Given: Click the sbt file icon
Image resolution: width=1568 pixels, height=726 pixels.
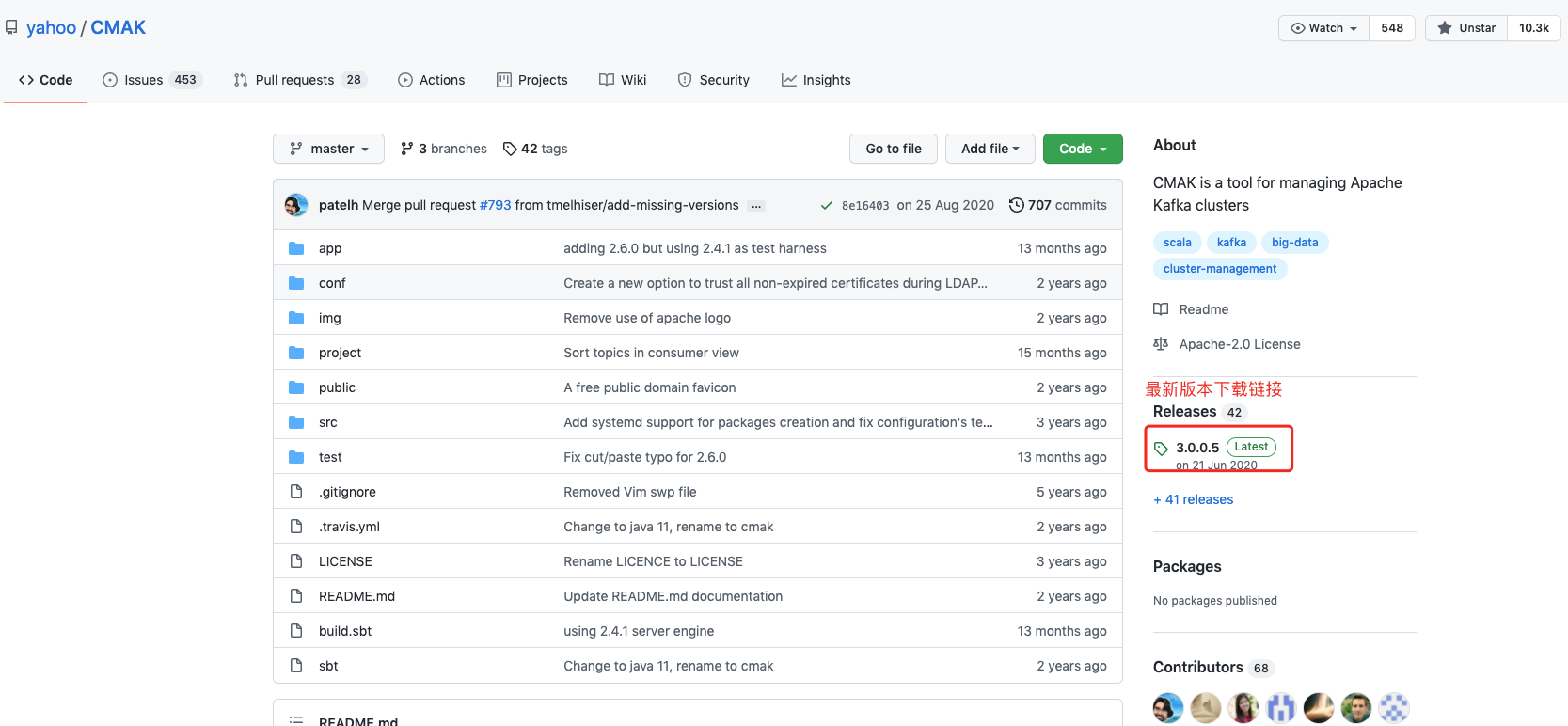Looking at the screenshot, I should 296,666.
